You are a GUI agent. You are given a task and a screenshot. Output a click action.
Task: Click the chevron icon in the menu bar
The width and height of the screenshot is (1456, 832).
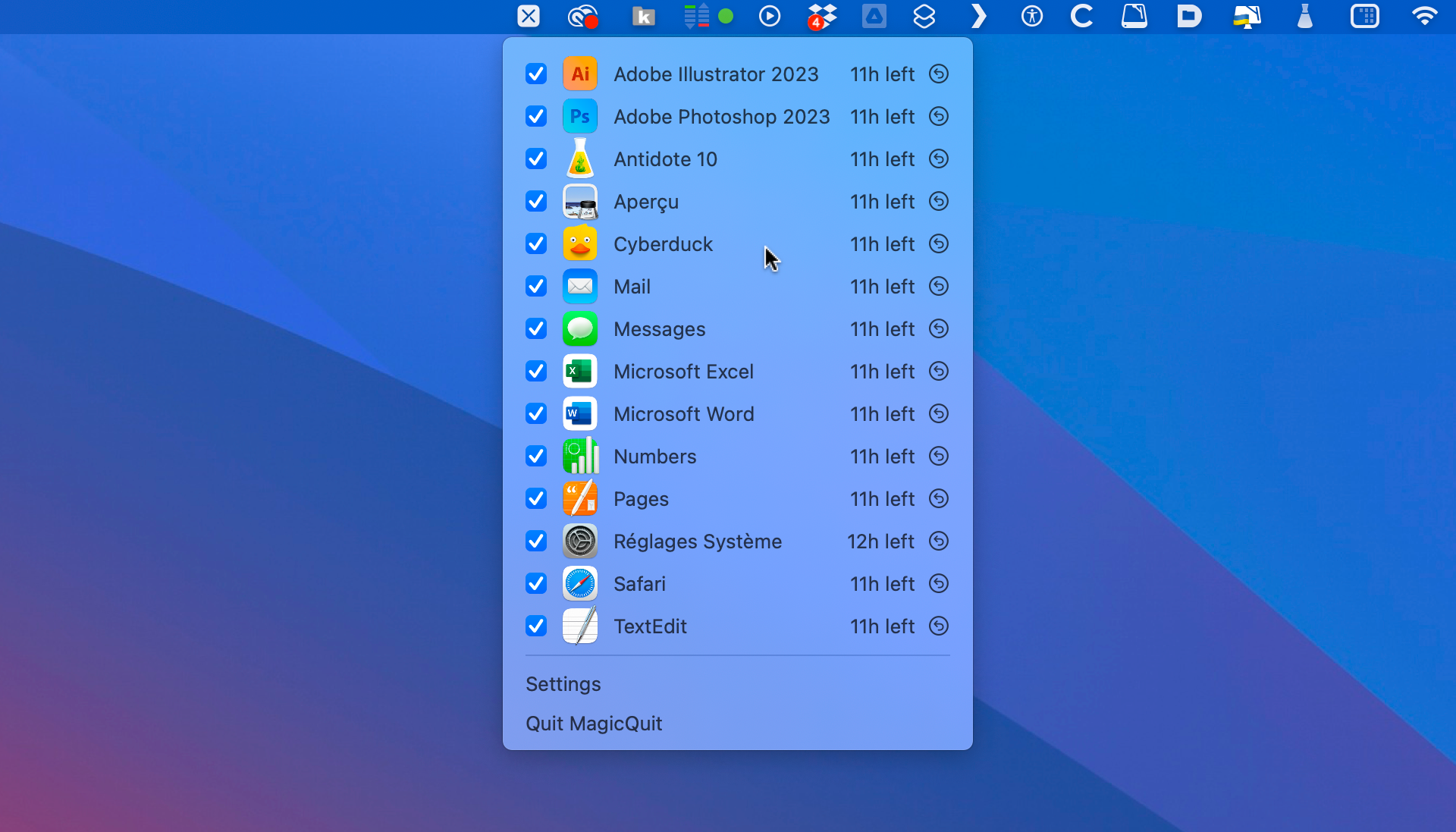pyautogui.click(x=978, y=16)
